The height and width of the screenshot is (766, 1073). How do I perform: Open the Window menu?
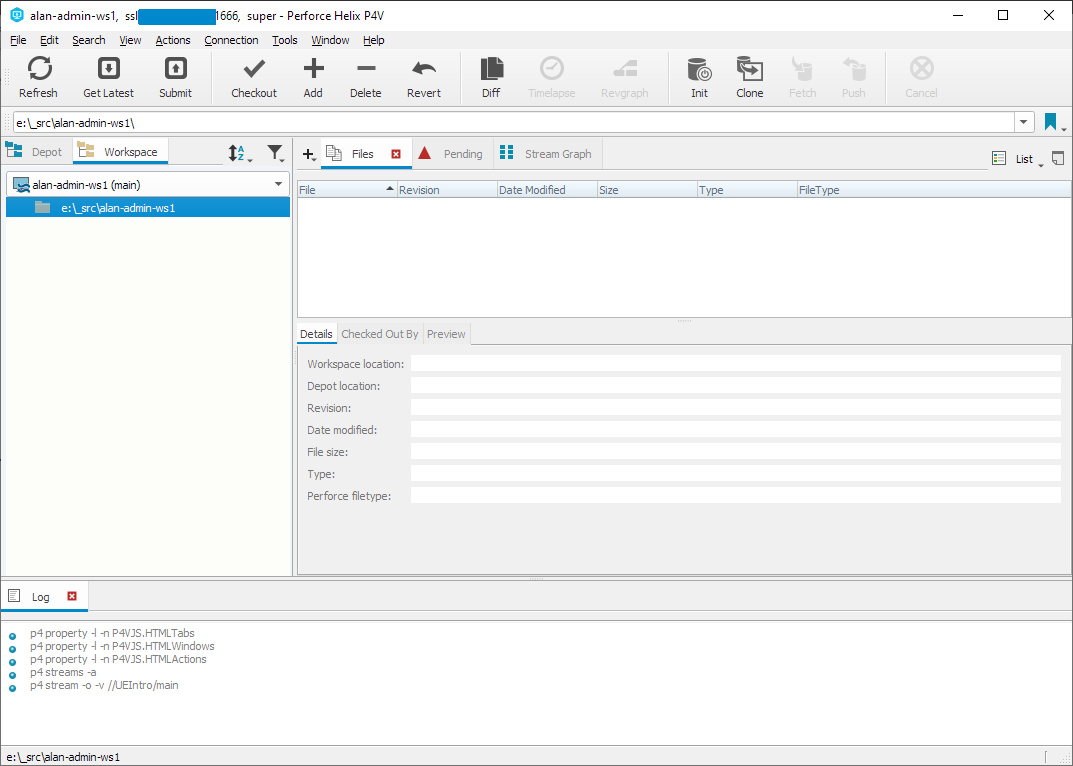pyautogui.click(x=331, y=40)
